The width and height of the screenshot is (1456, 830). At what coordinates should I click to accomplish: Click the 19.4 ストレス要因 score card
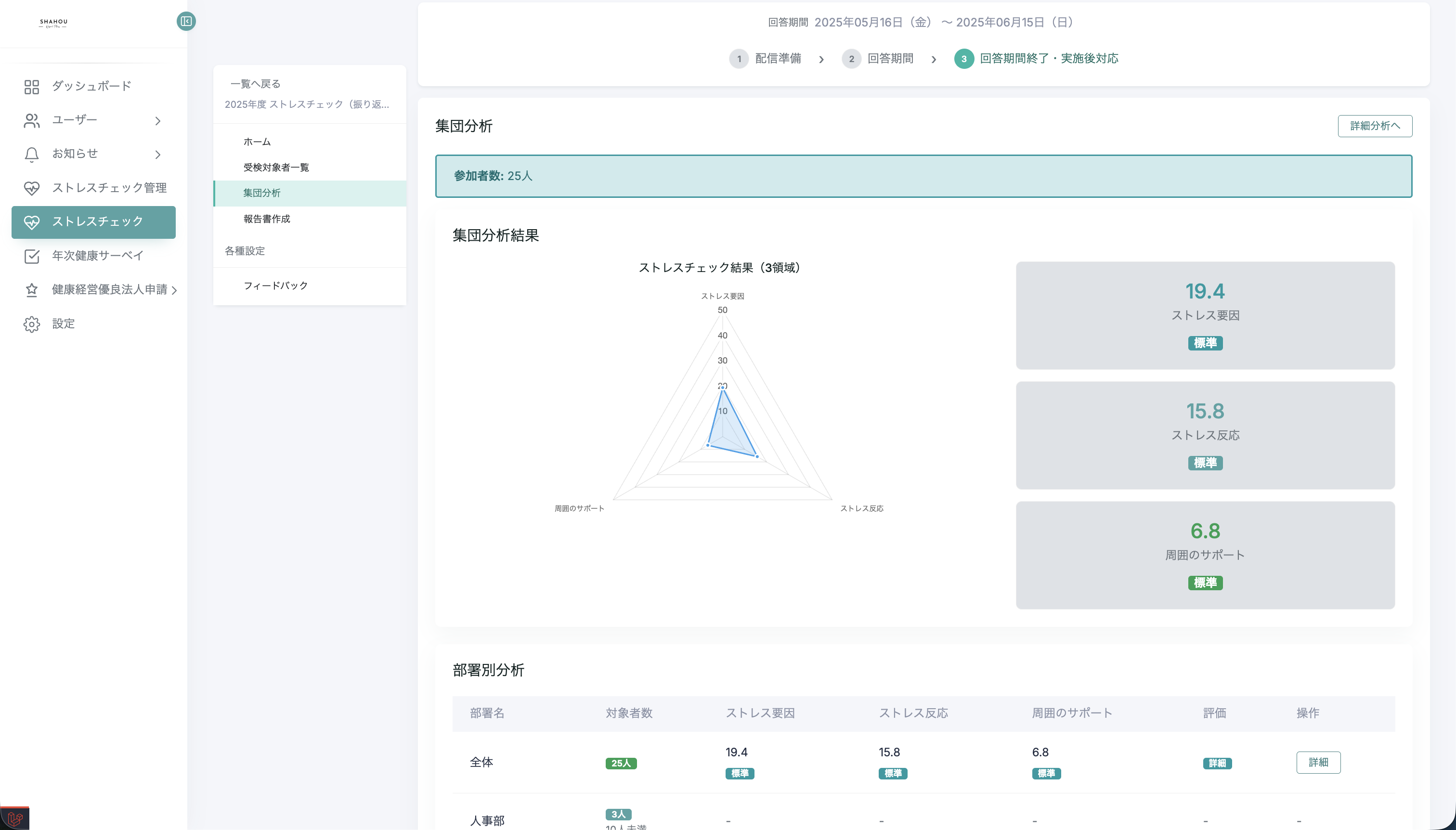pyautogui.click(x=1205, y=315)
